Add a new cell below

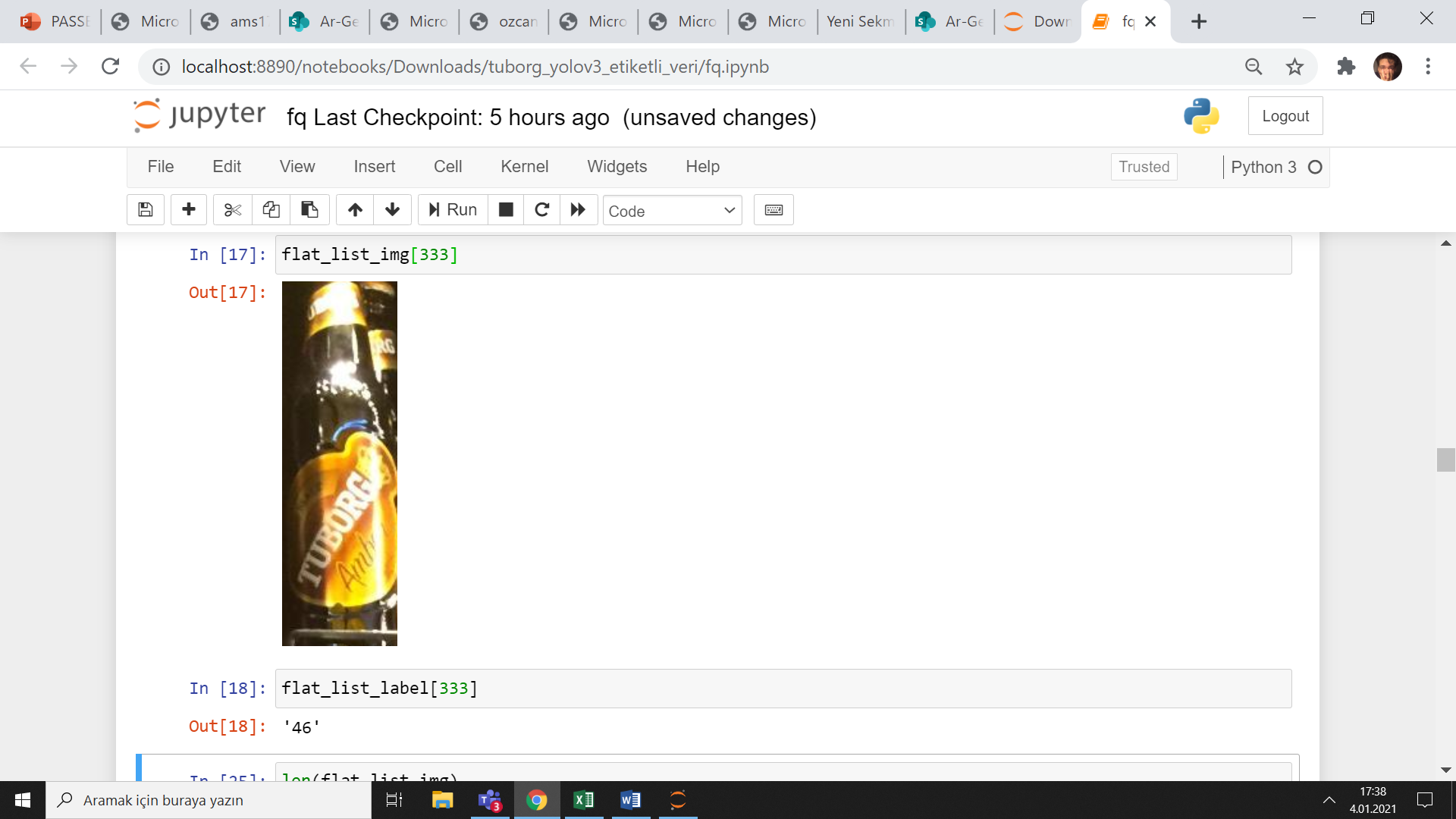pyautogui.click(x=188, y=210)
